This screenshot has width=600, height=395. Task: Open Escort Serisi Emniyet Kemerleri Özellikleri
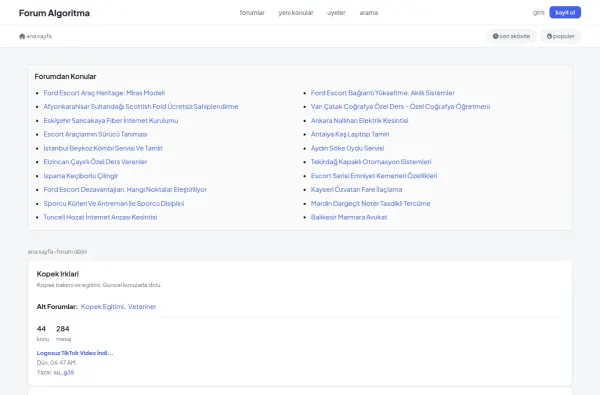(x=374, y=176)
